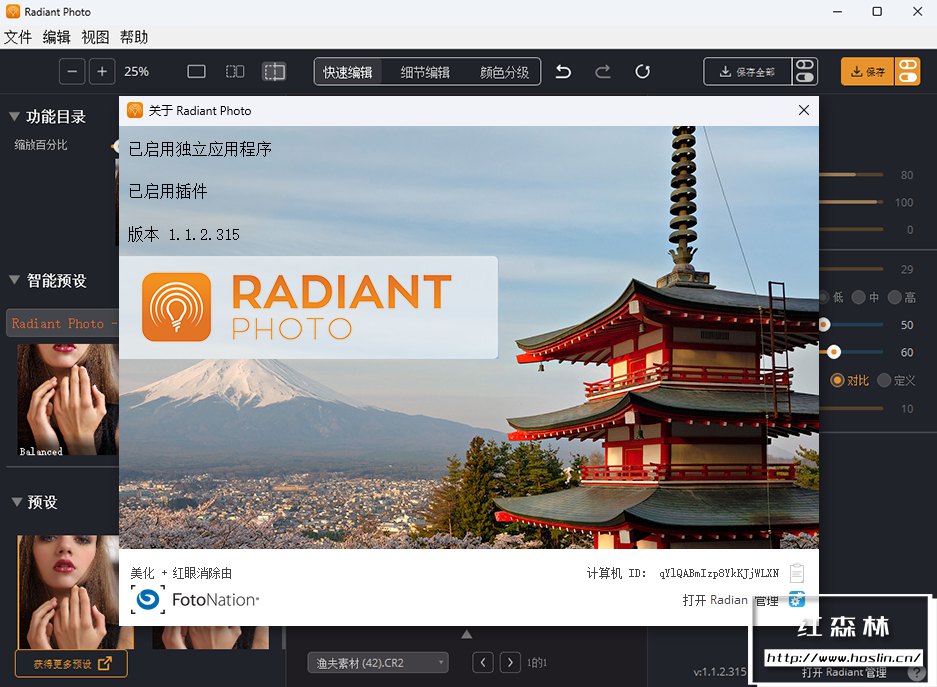Select the first preset thumbnail under 预设
This screenshot has height=687, width=937.
click(68, 591)
